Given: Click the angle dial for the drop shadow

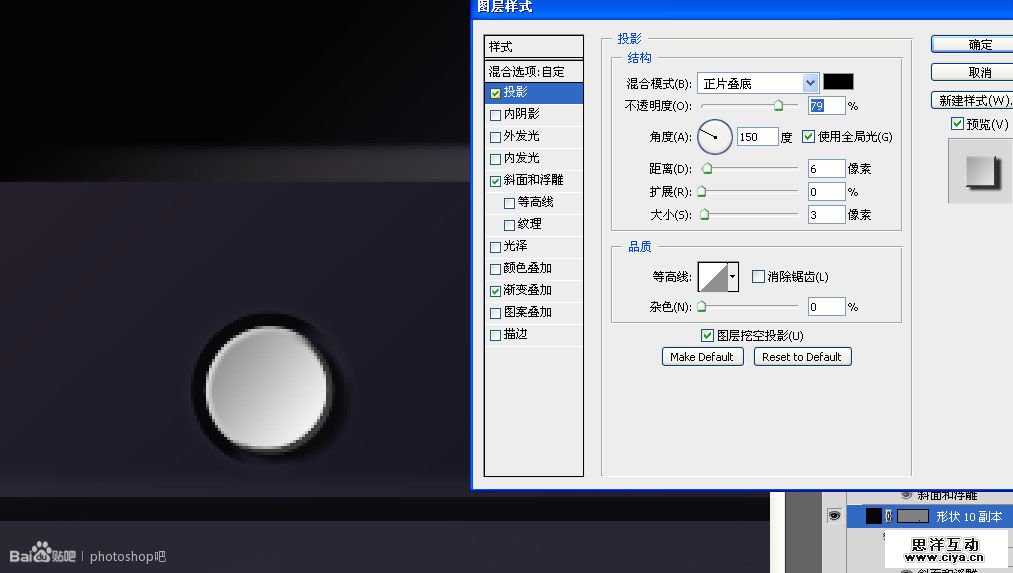Looking at the screenshot, I should (x=715, y=137).
